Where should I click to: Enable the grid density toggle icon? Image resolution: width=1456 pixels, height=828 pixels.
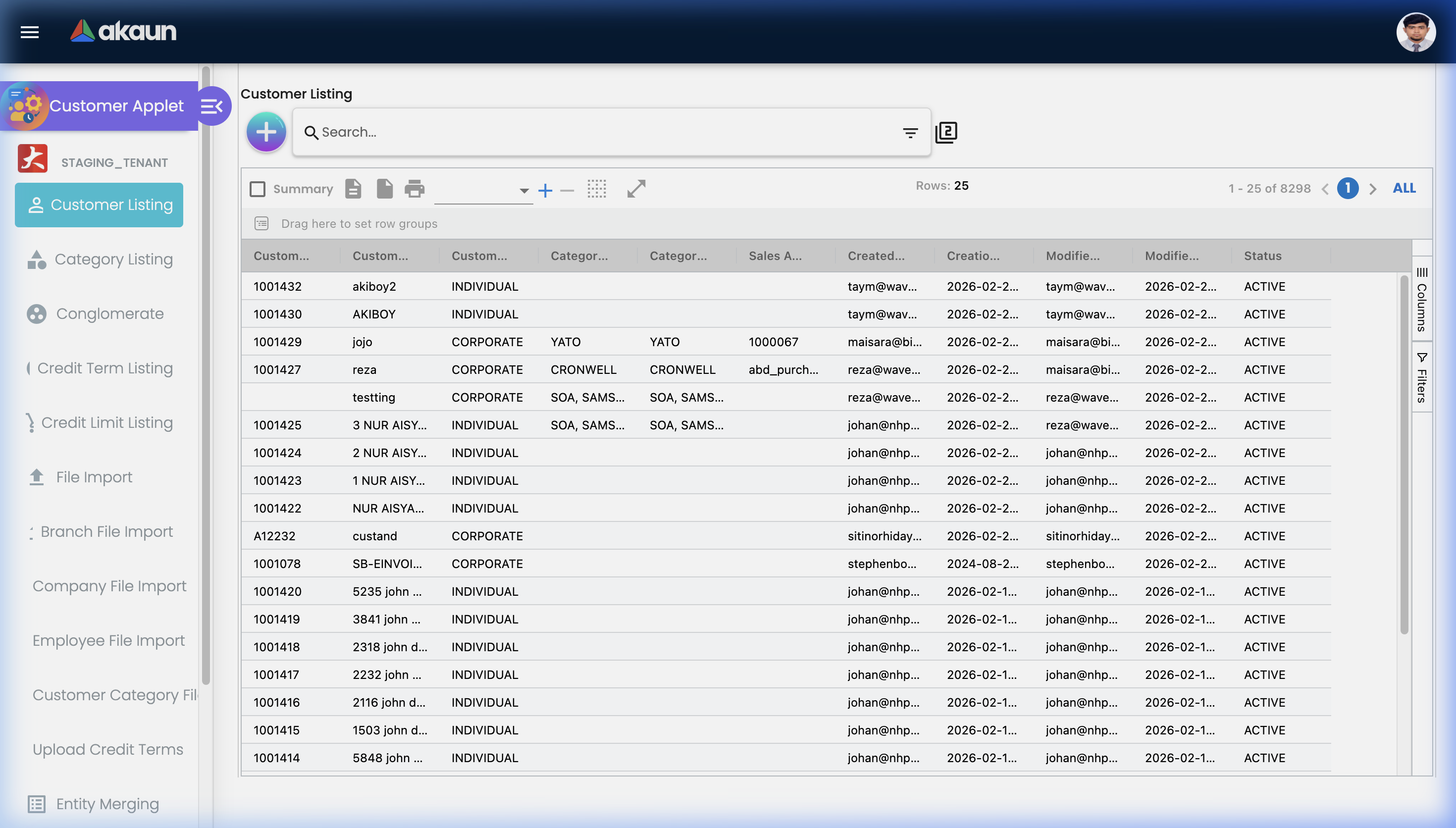click(x=597, y=189)
